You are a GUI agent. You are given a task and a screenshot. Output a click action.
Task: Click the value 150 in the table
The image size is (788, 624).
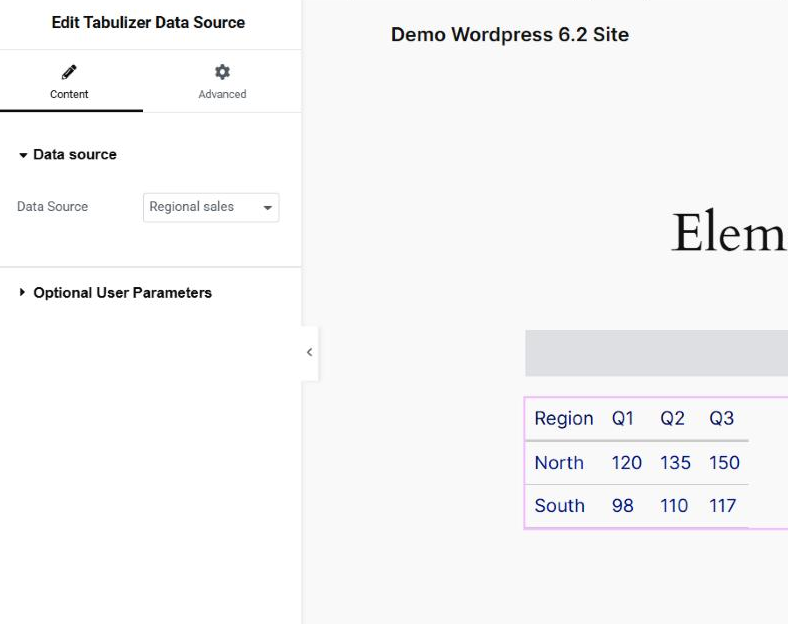(x=724, y=462)
